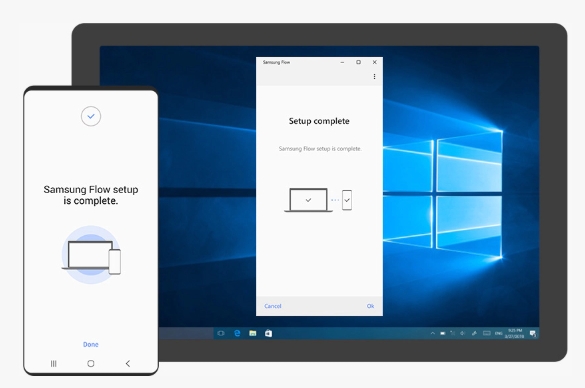Viewport: 585px width, 388px height.
Task: Click the taskbar clock and date
Action: point(514,333)
